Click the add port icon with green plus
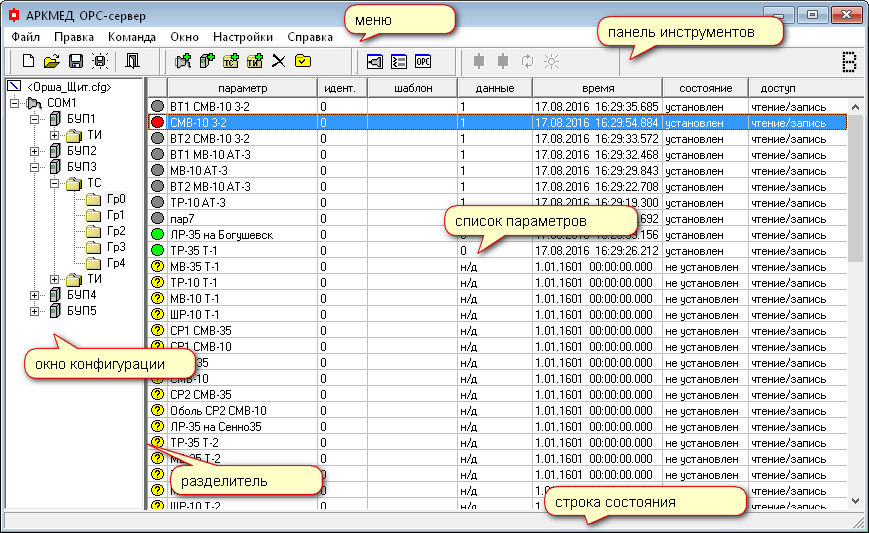Viewport: 869px width, 533px height. coord(183,62)
